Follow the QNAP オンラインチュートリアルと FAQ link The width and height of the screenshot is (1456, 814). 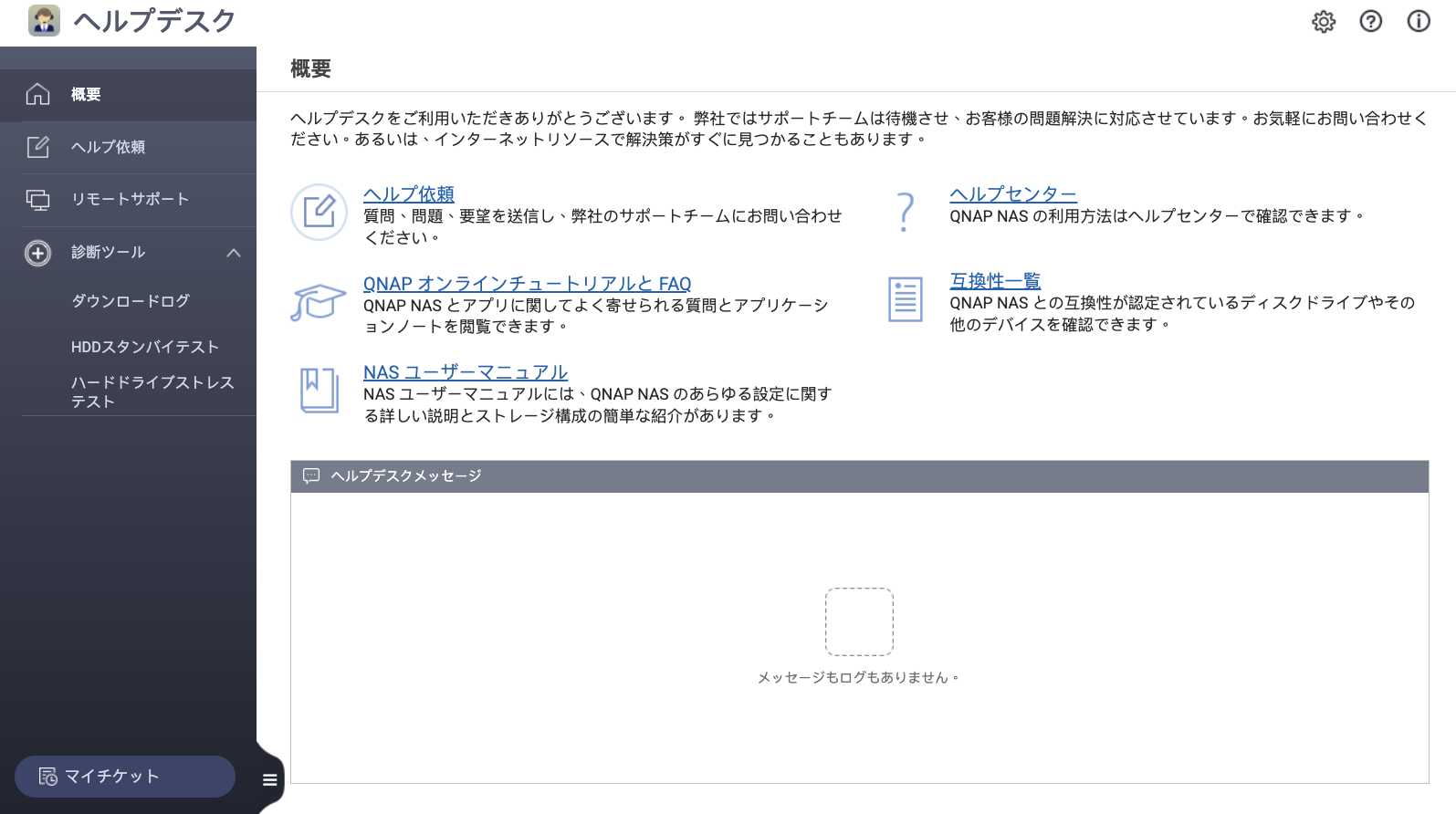pos(527,284)
